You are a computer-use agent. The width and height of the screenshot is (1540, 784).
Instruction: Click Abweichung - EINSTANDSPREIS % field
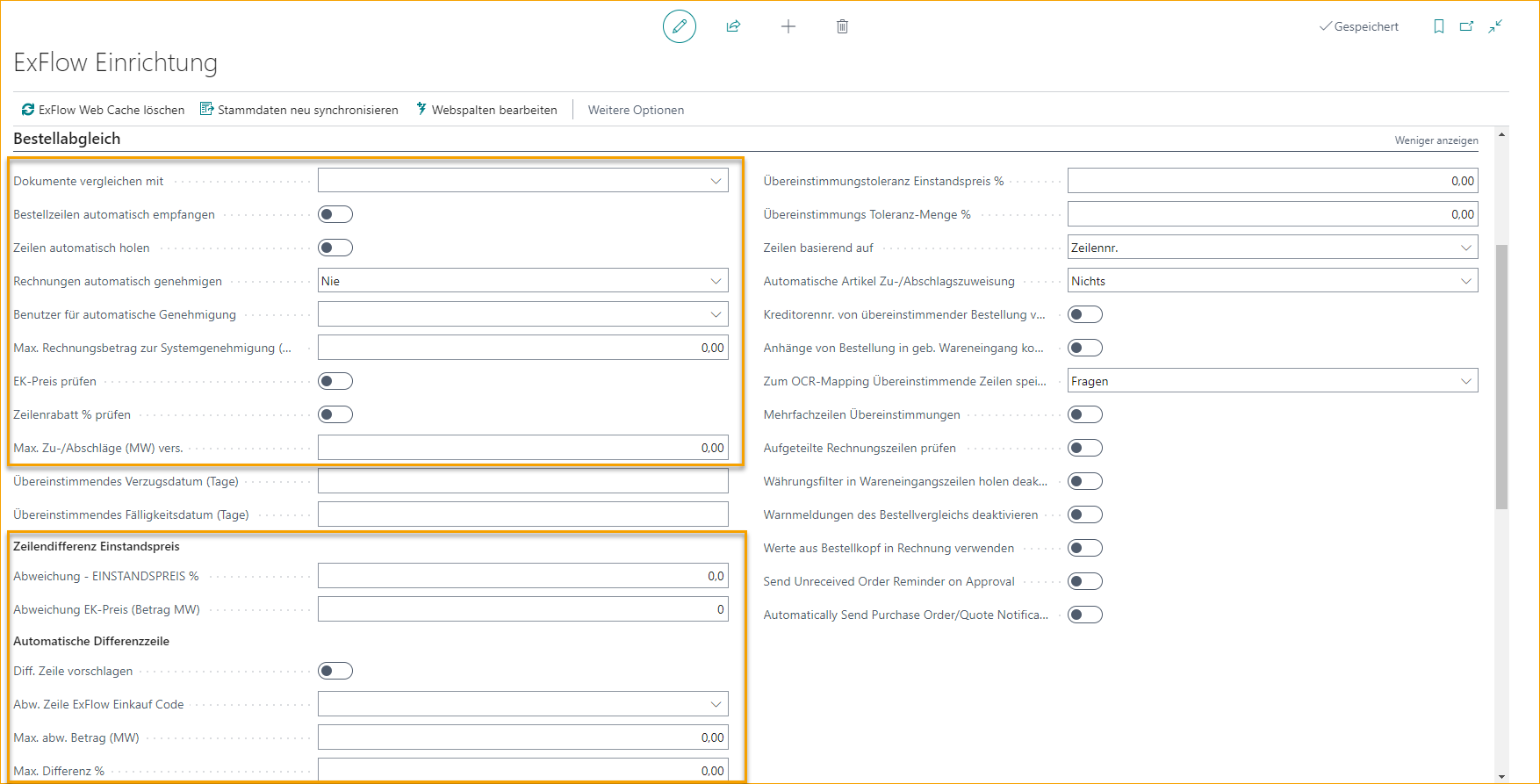[x=523, y=576]
